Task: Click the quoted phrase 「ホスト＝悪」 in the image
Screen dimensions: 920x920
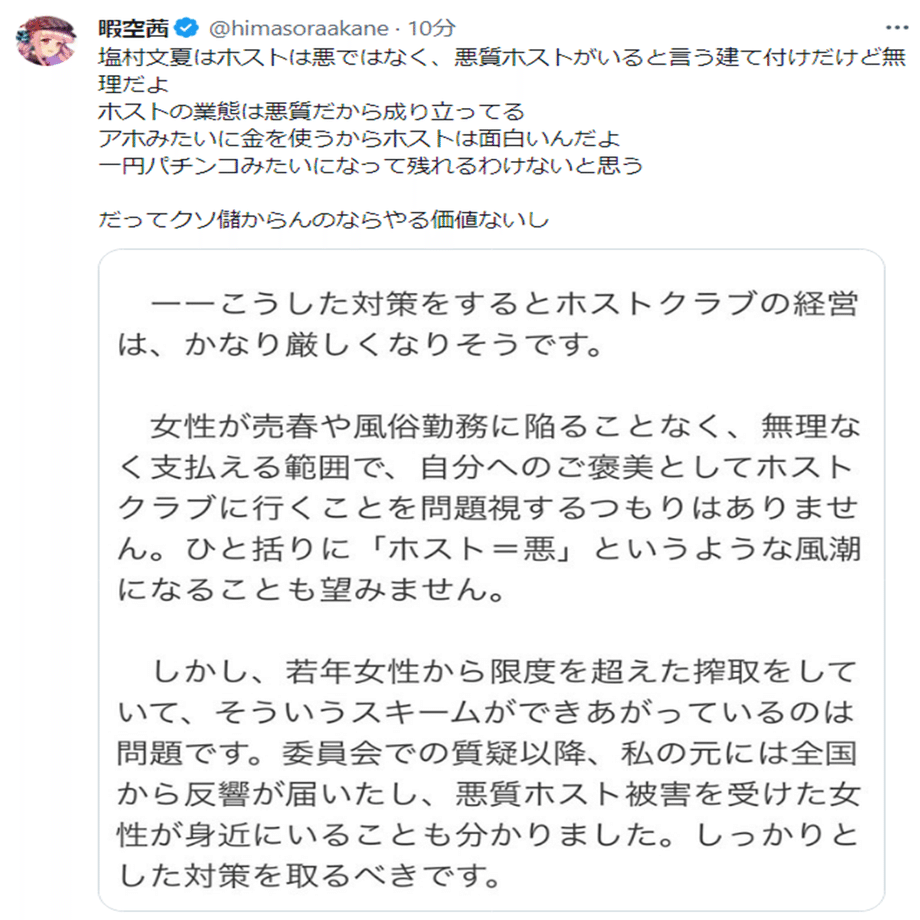Action: 471,549
